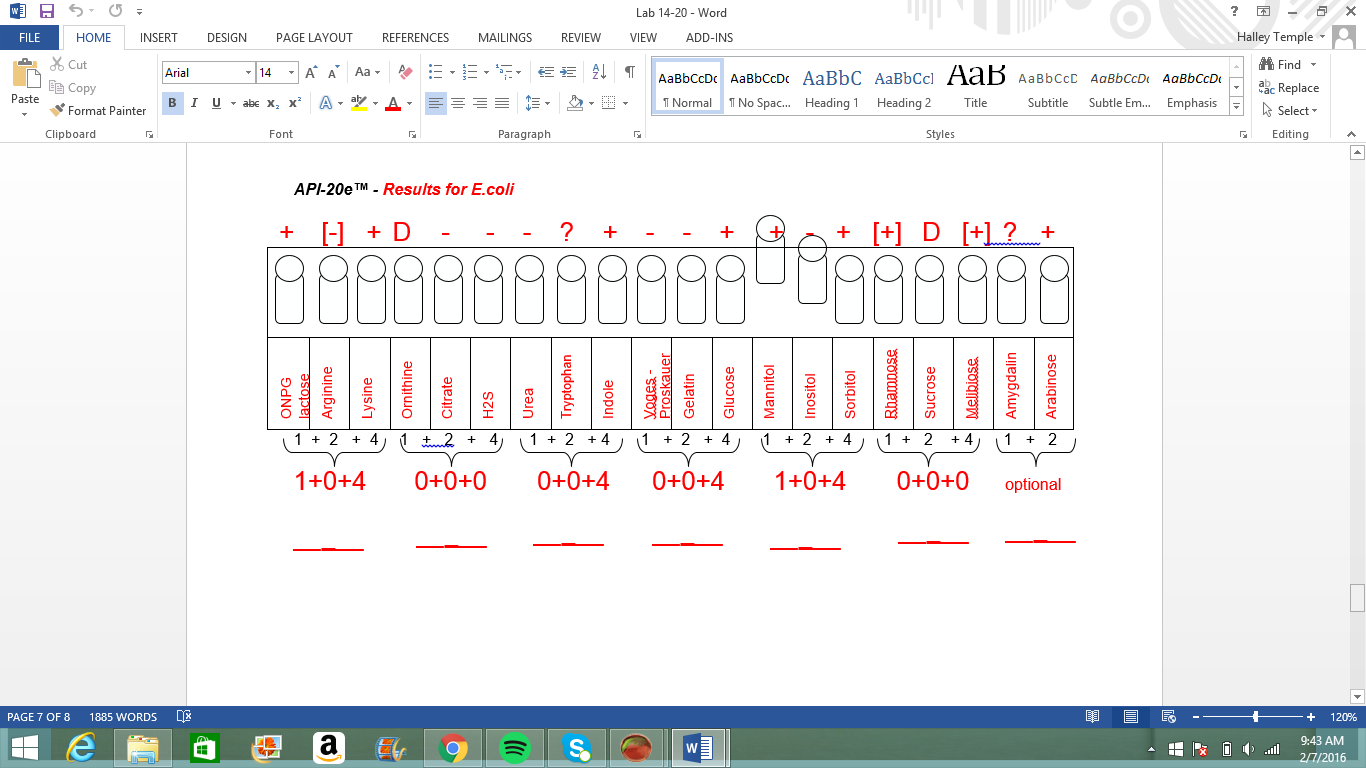Open Text Effects and Typography
This screenshot has width=1366, height=768.
tap(326, 103)
